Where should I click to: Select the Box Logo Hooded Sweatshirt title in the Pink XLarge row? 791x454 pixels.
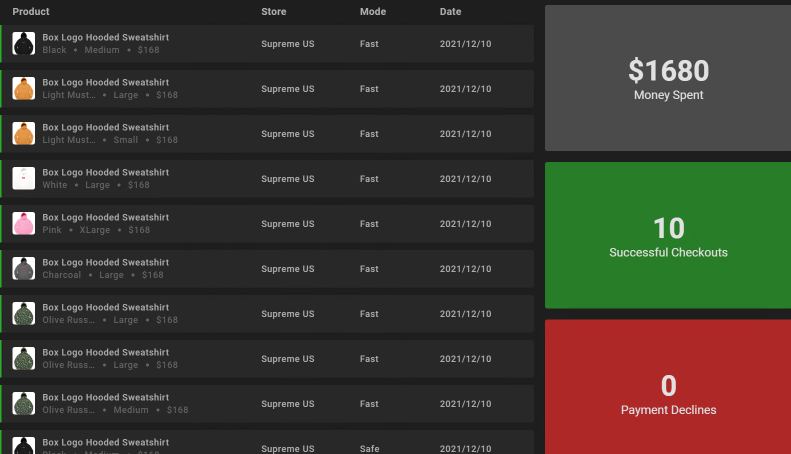(x=105, y=217)
